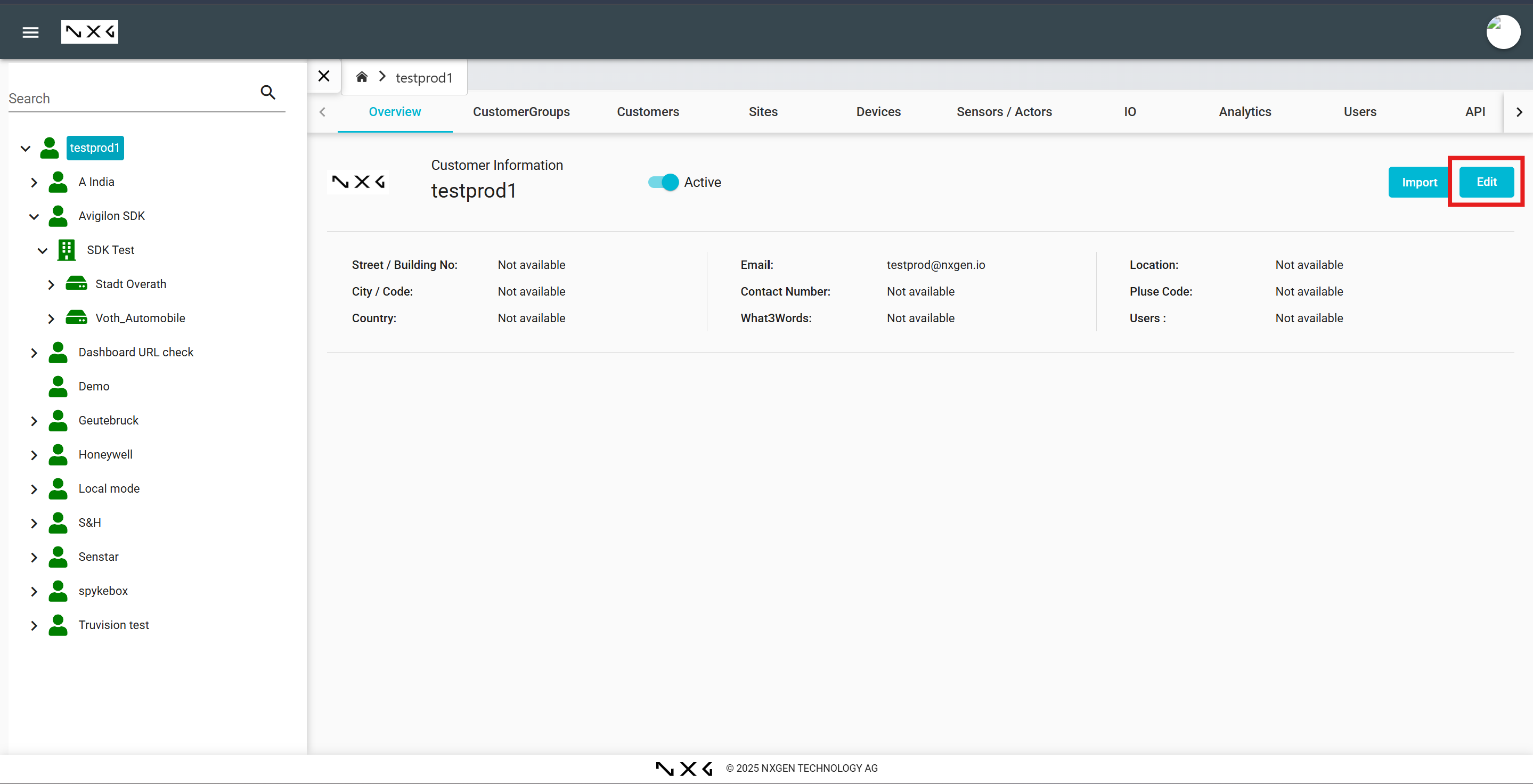This screenshot has height=784, width=1533.
Task: Close the panel with X icon
Action: tap(324, 76)
